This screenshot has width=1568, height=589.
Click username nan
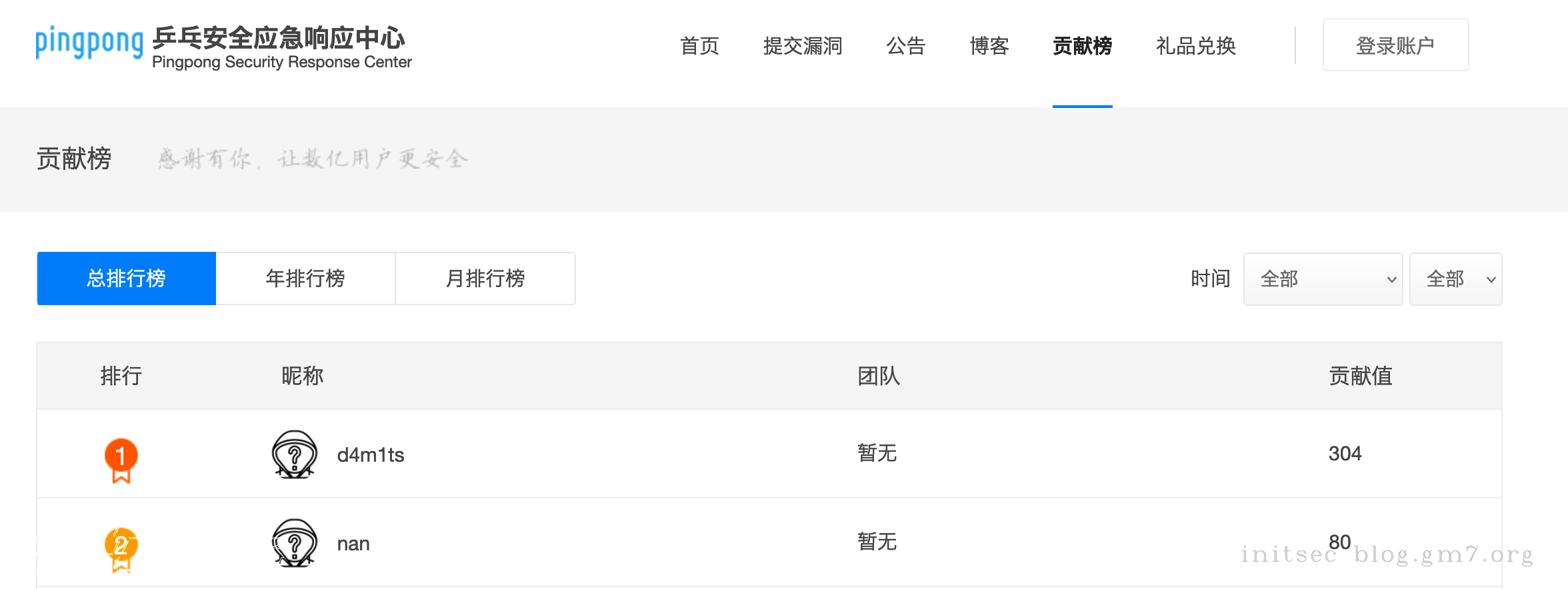[353, 544]
